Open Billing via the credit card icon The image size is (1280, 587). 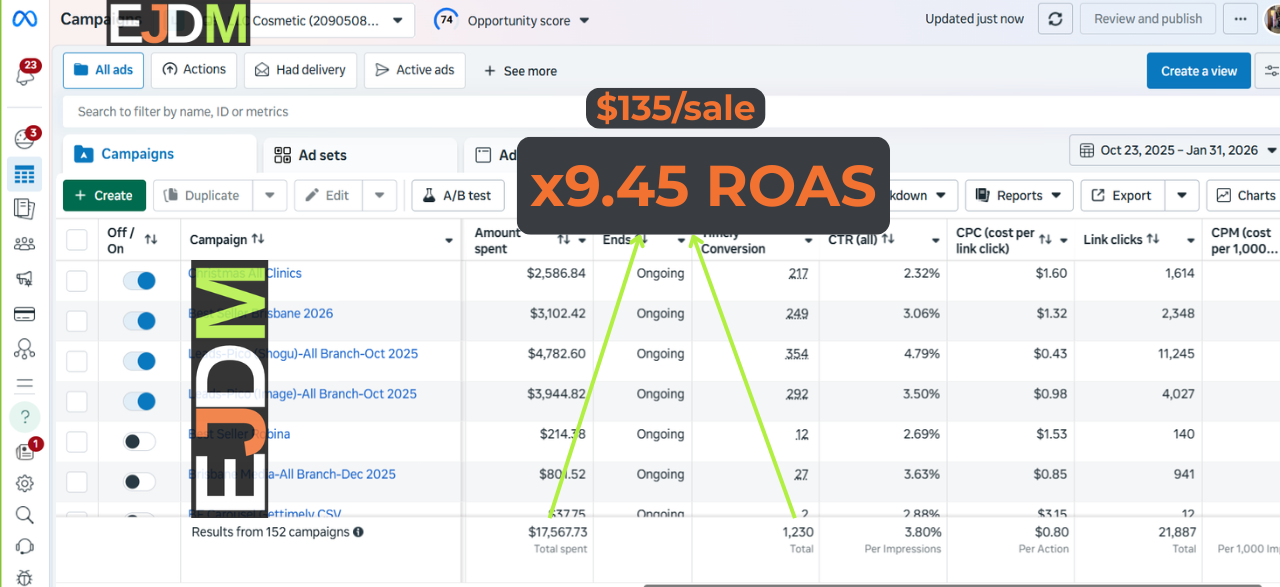click(25, 313)
